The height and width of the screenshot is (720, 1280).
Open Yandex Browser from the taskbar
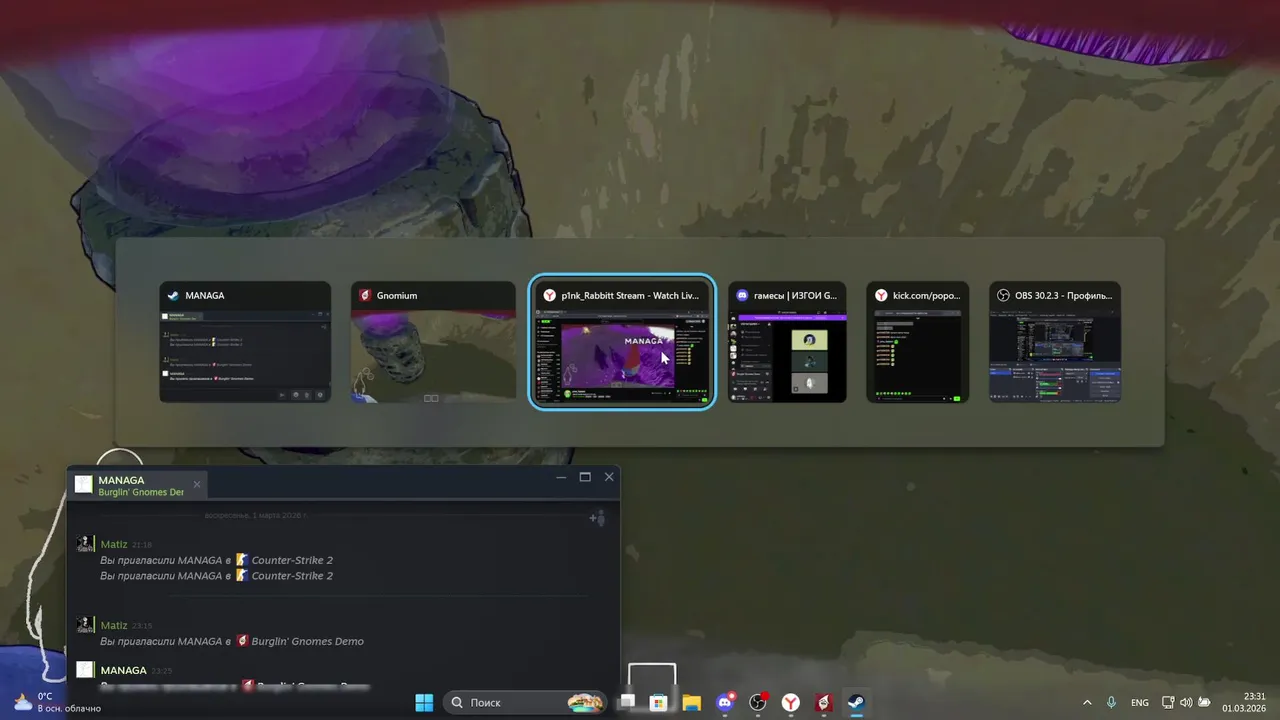(x=791, y=702)
